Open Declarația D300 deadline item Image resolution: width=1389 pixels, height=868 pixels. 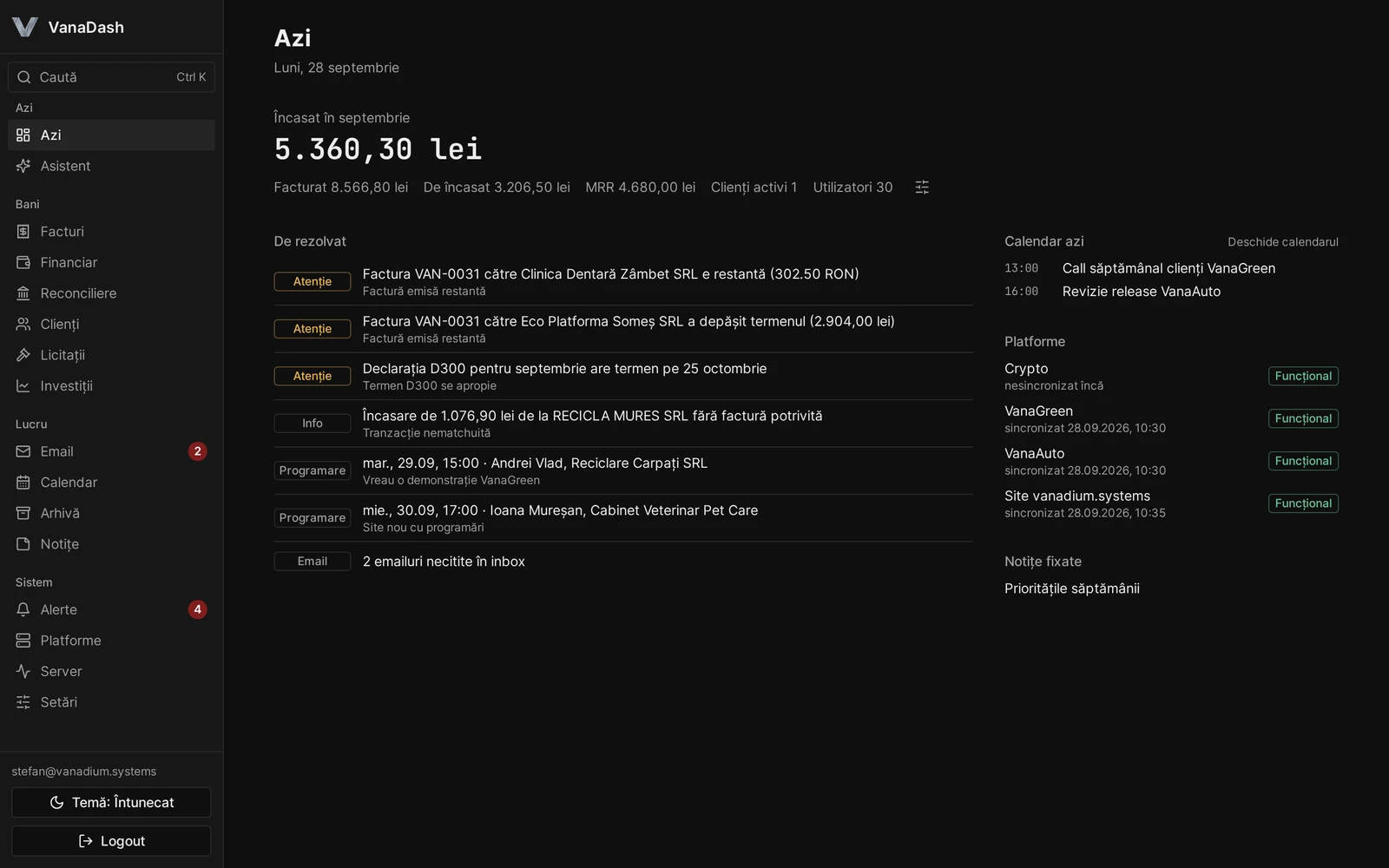point(623,376)
